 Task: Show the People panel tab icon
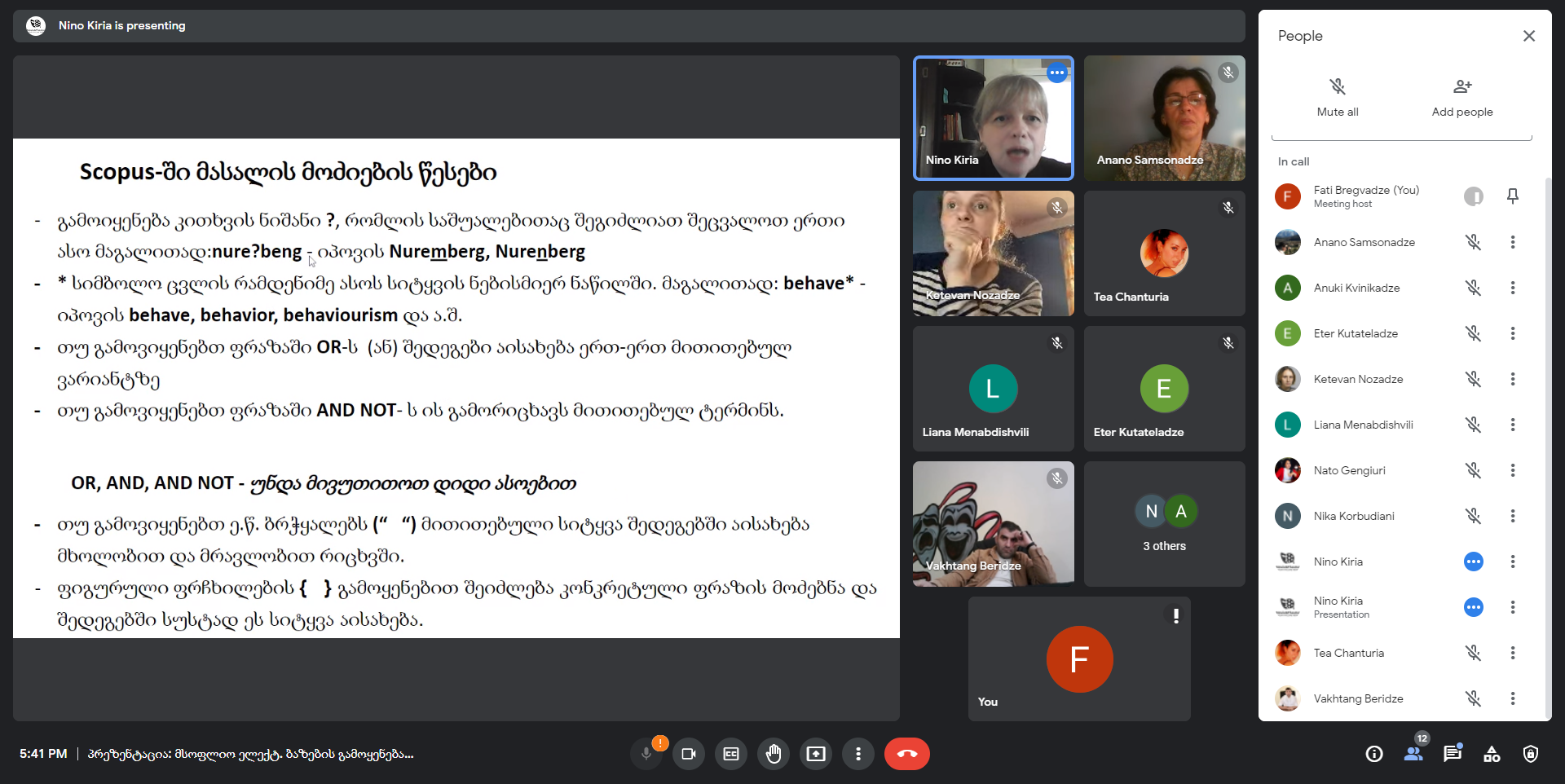pyautogui.click(x=1413, y=754)
